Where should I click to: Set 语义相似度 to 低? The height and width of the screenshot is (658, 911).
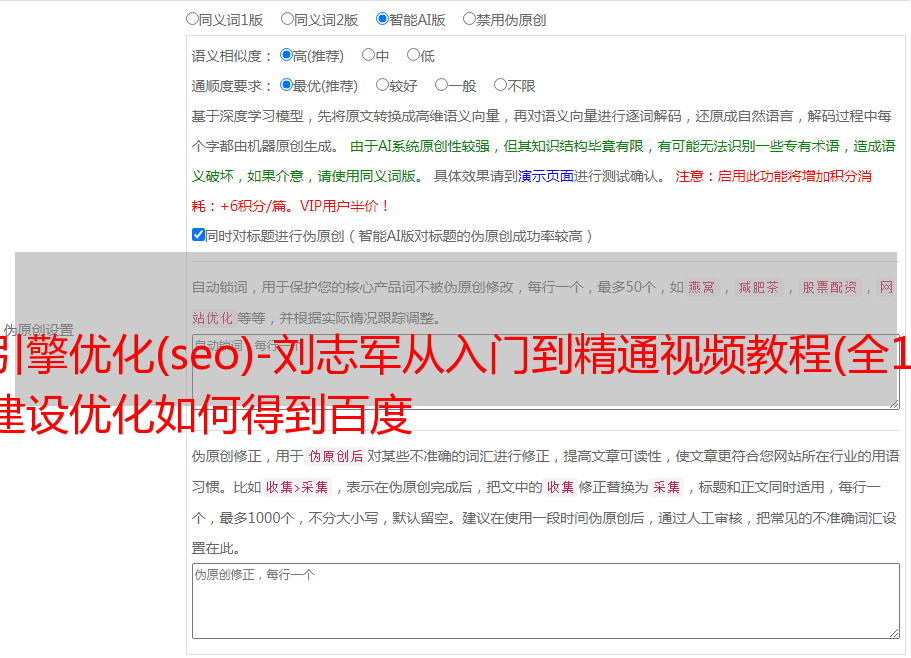click(x=413, y=55)
